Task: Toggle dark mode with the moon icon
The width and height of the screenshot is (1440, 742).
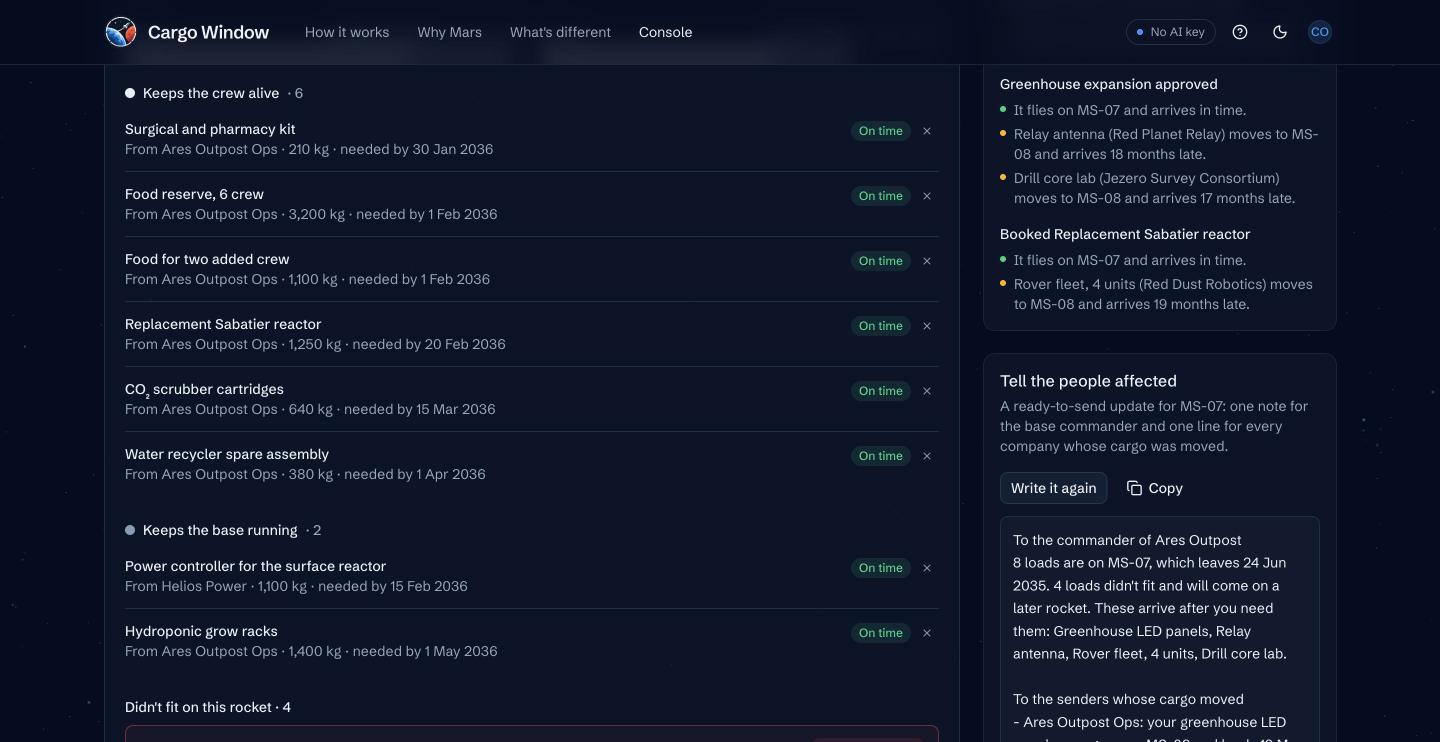Action: pos(1280,32)
